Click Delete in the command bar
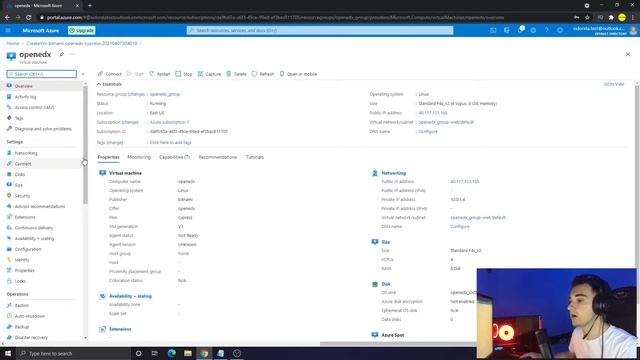 coord(236,74)
